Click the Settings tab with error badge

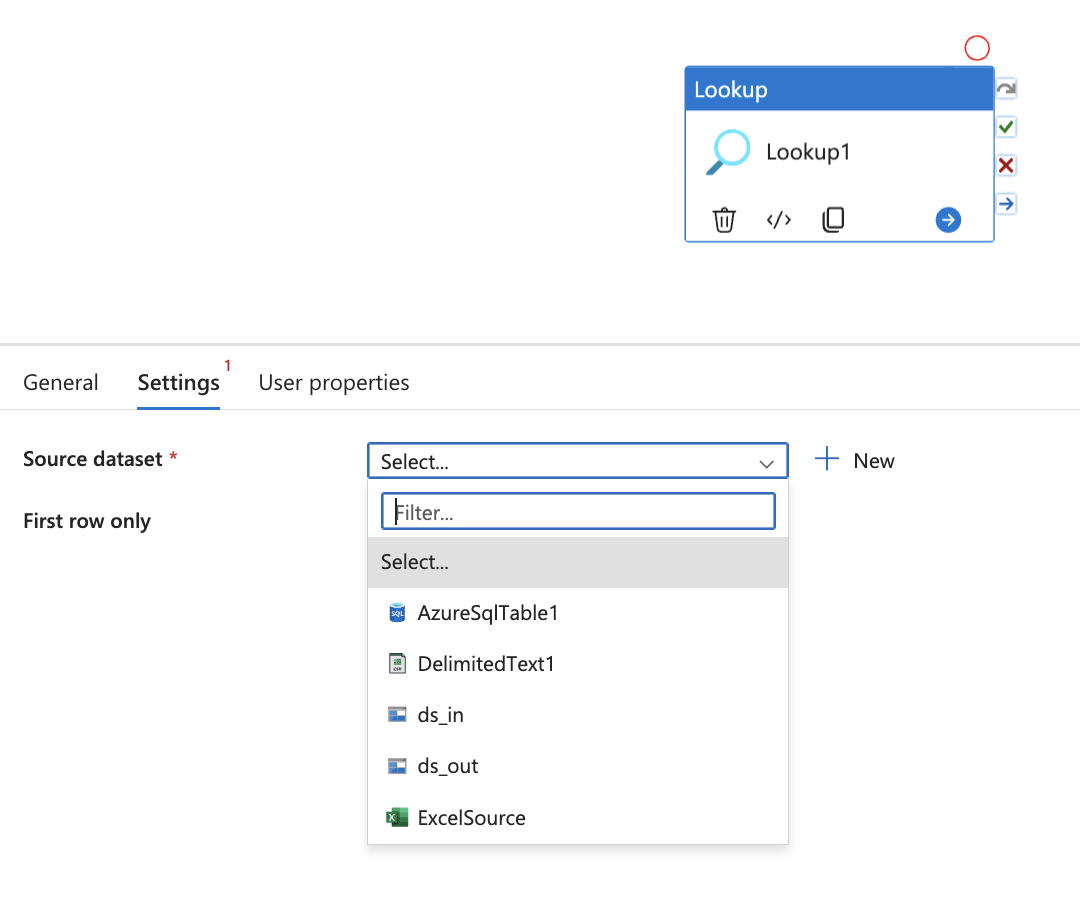click(x=178, y=382)
